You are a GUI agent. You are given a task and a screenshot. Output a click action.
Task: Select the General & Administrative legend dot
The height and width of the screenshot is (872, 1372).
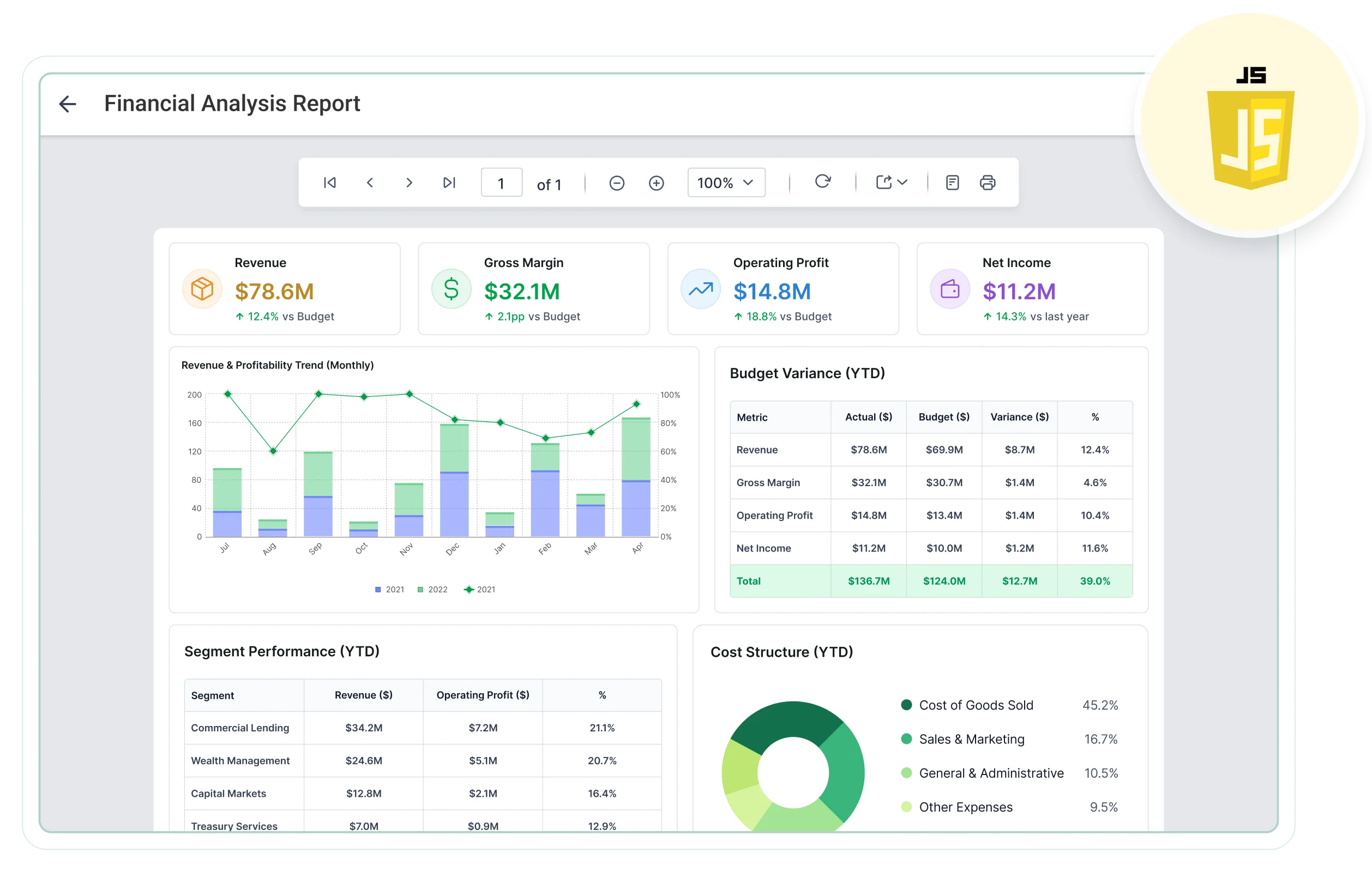[x=906, y=773]
